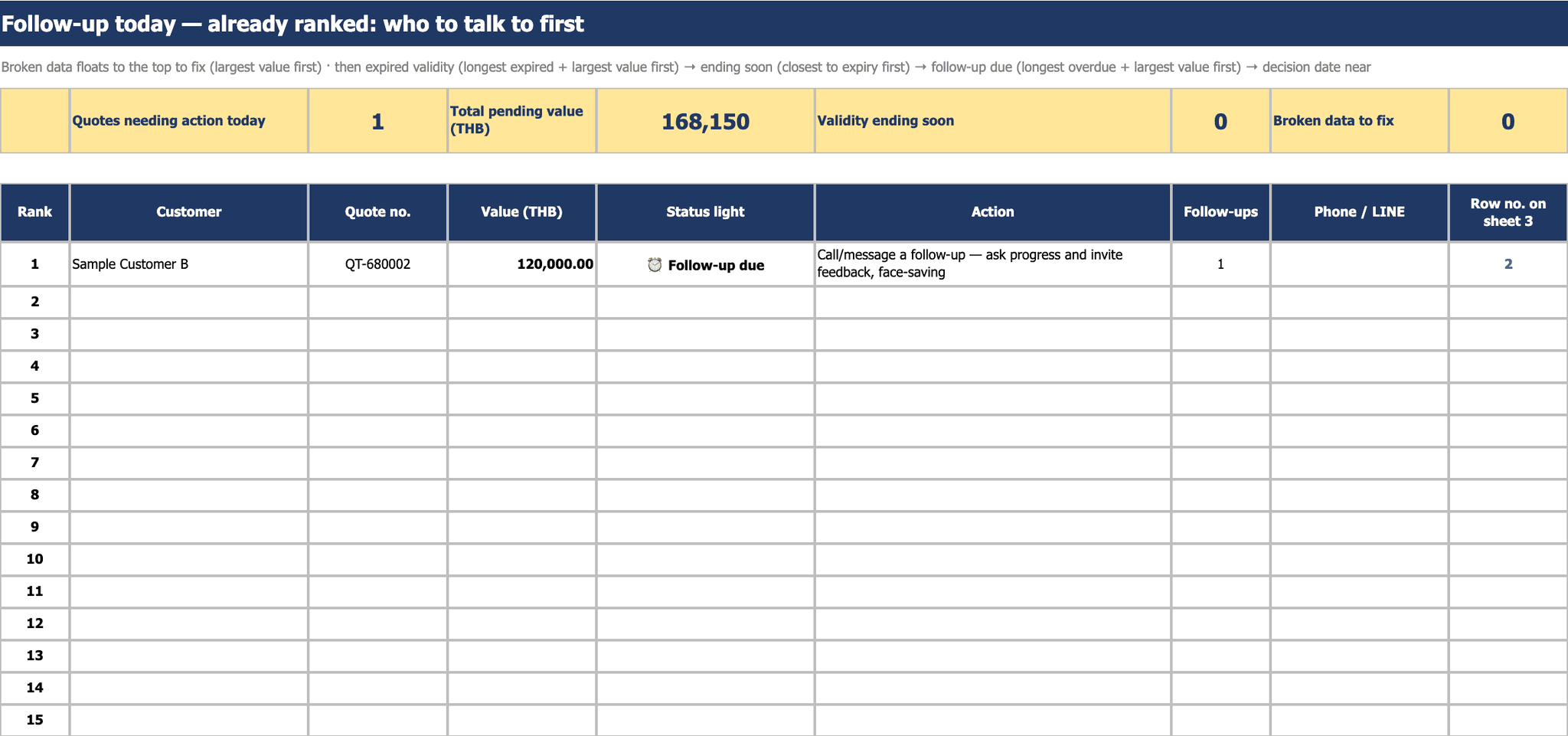This screenshot has height=736, width=1568.
Task: Click the 'Quote no.' column header
Action: (x=378, y=212)
